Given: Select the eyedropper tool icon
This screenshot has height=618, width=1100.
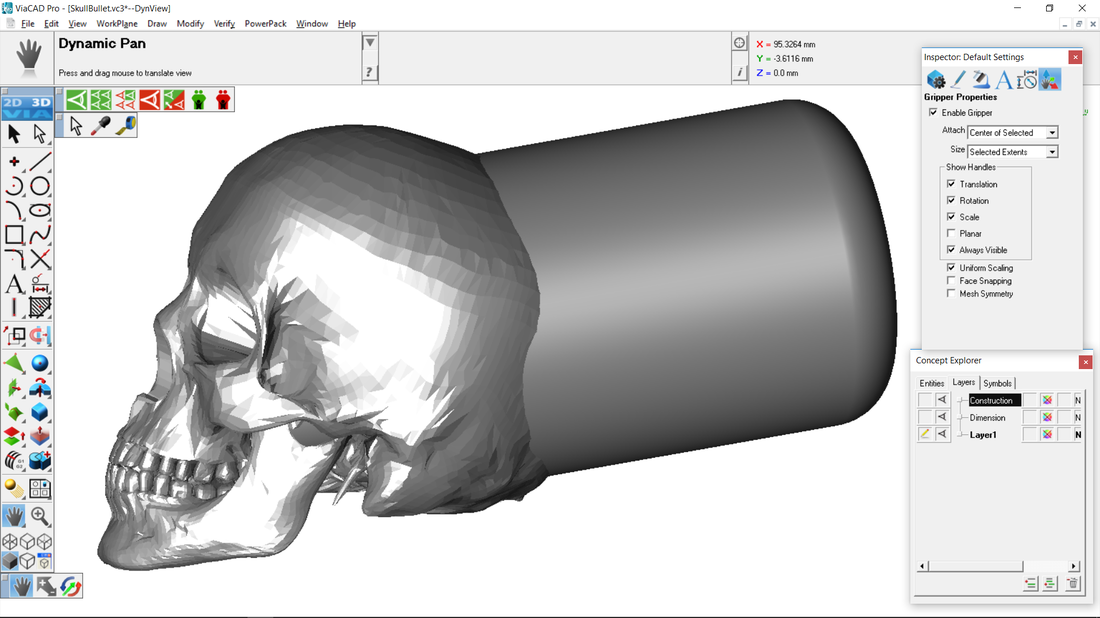Looking at the screenshot, I should (101, 126).
